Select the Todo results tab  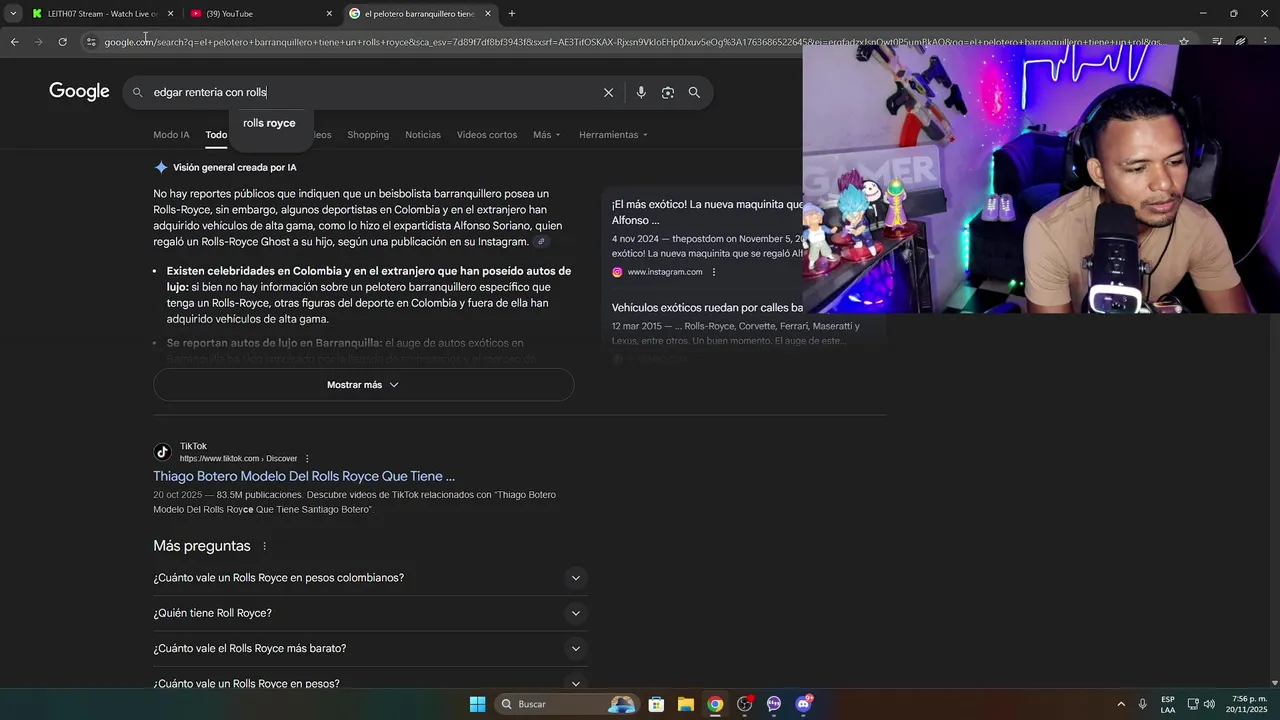[216, 135]
